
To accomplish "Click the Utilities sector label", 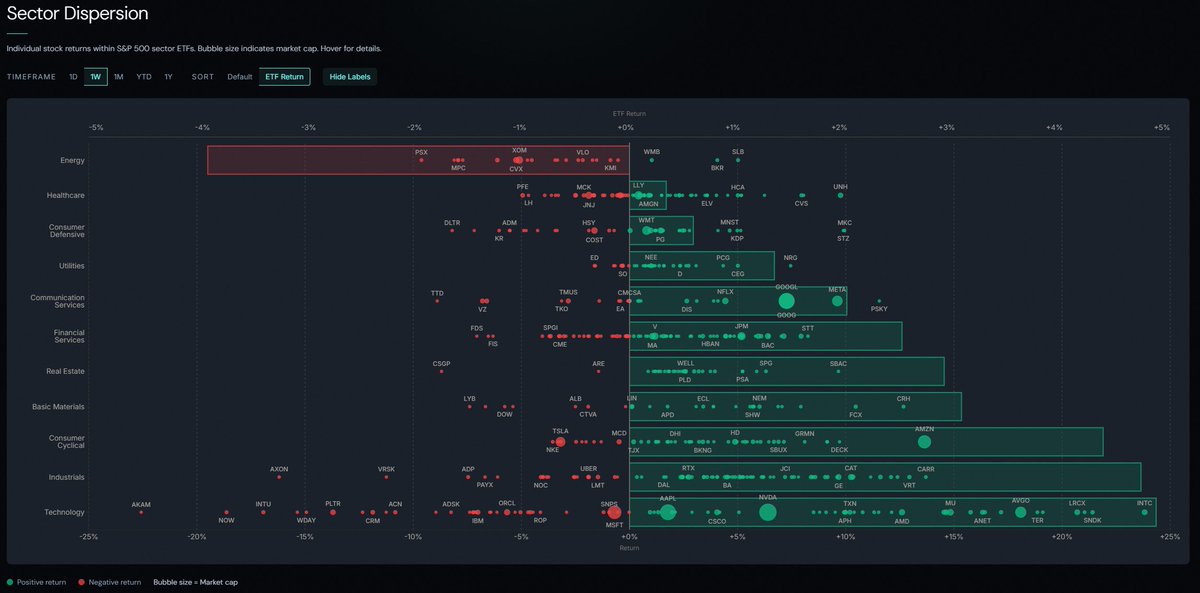I will 72,266.
